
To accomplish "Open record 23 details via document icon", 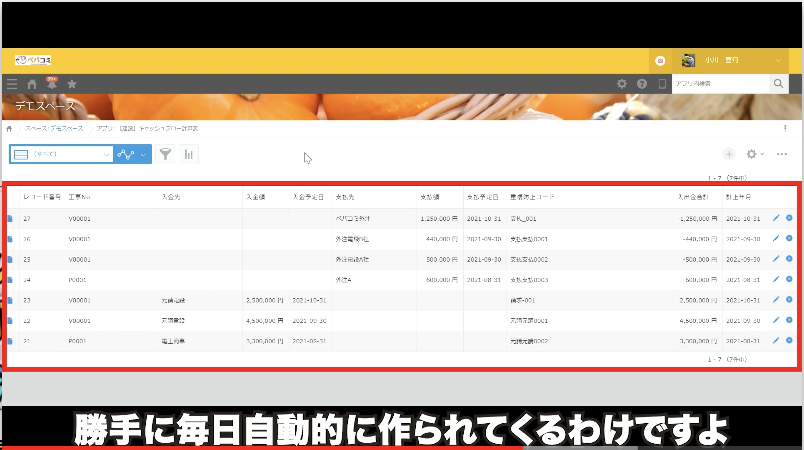I will pyautogui.click(x=11, y=299).
